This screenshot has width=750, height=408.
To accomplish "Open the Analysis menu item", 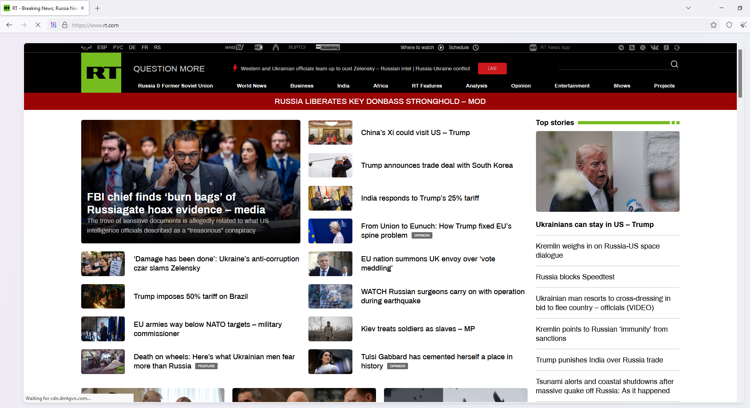I will 476,86.
